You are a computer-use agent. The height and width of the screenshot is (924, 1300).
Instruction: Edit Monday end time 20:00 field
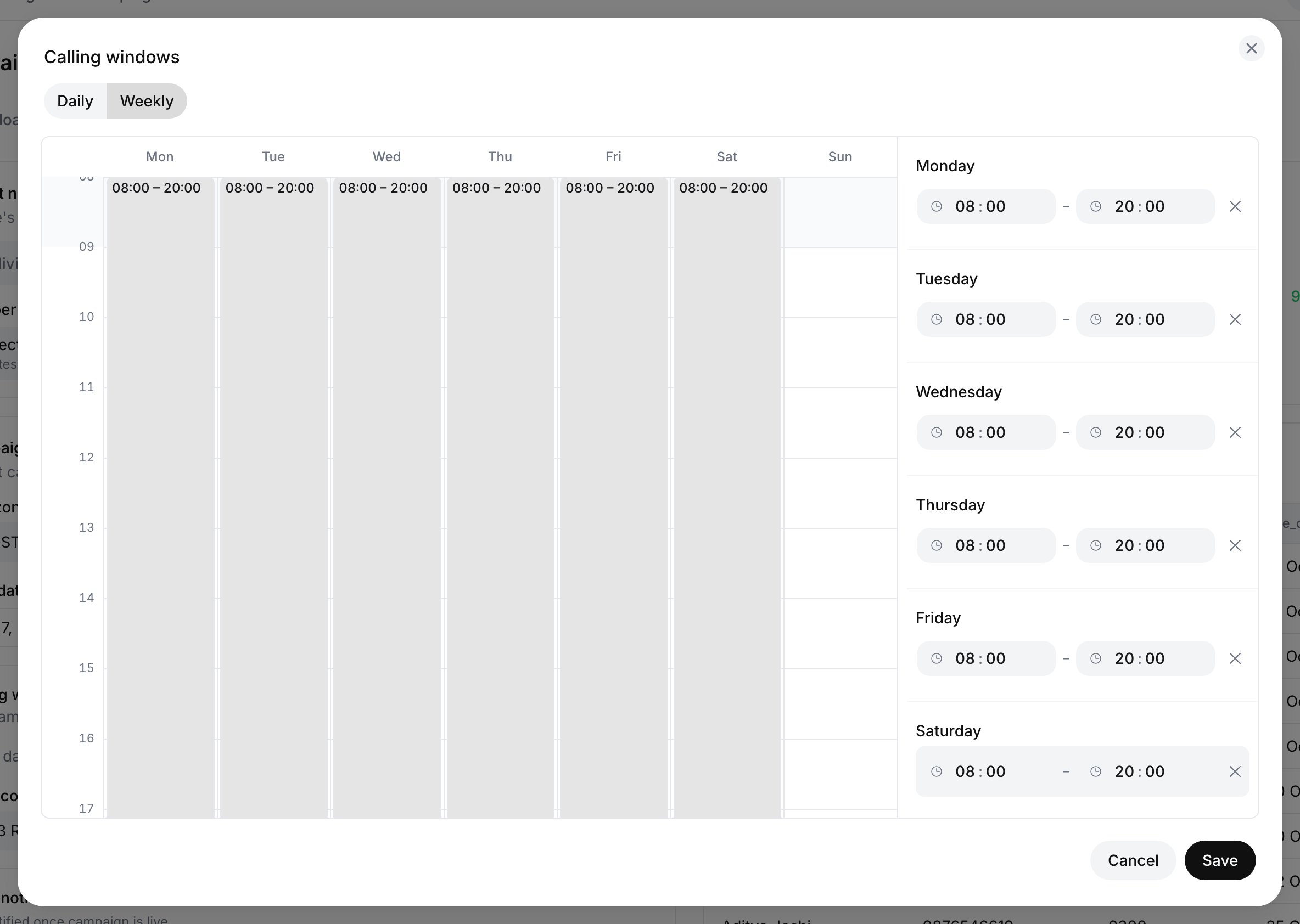click(1145, 206)
